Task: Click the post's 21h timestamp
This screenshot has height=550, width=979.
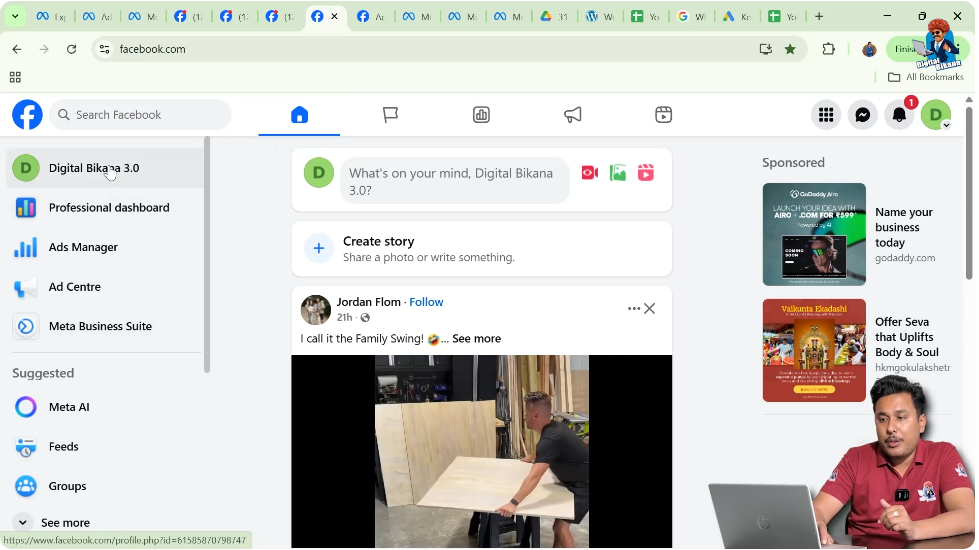Action: click(344, 318)
